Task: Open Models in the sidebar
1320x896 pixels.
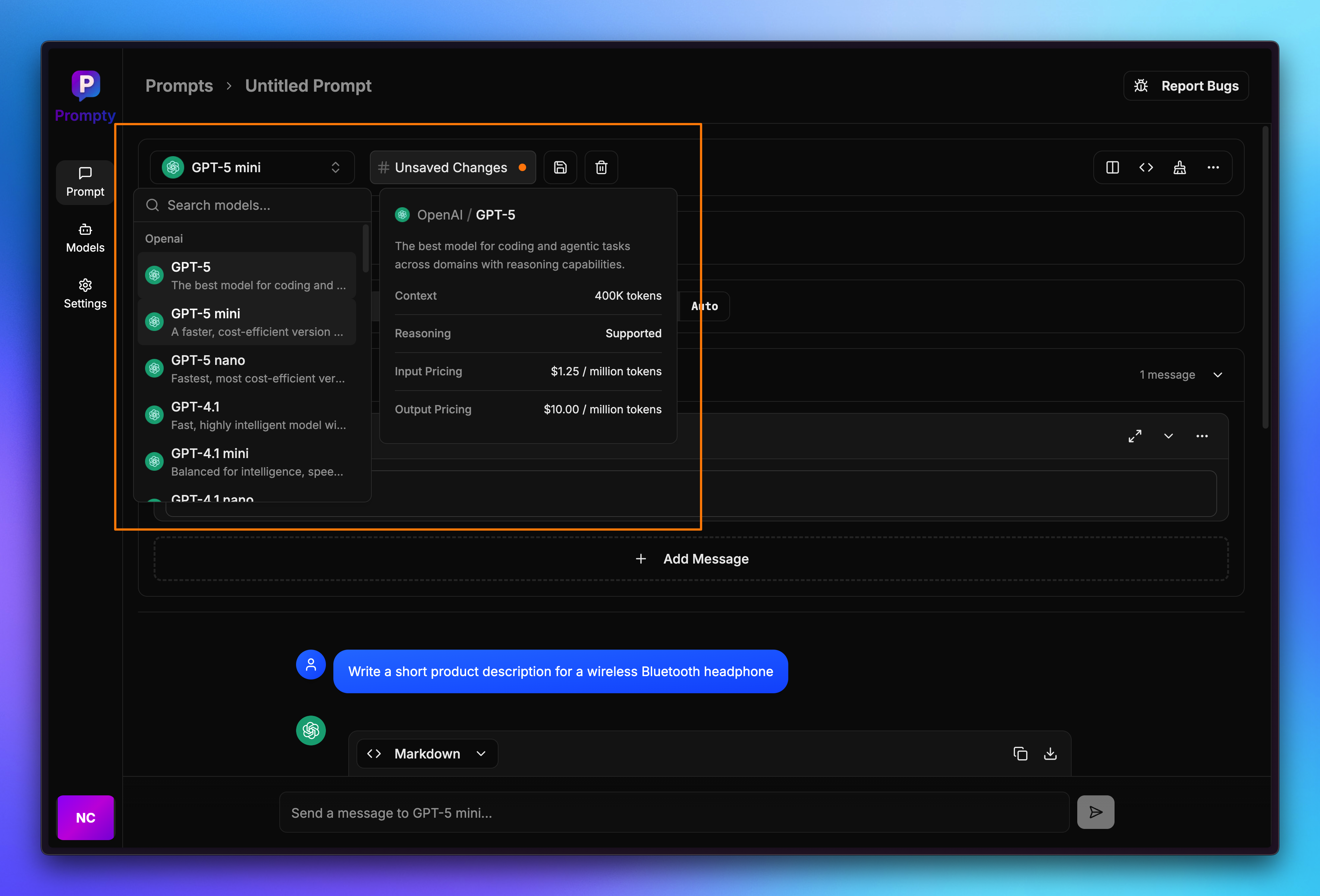Action: pos(85,238)
